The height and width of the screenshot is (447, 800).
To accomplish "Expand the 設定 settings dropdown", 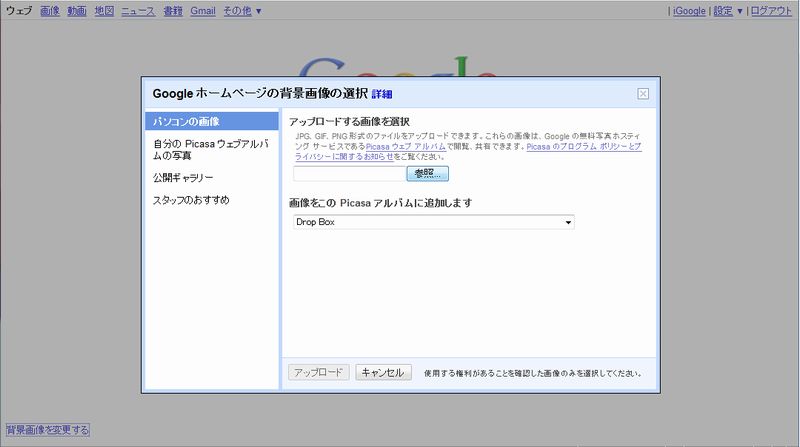I will click(728, 11).
